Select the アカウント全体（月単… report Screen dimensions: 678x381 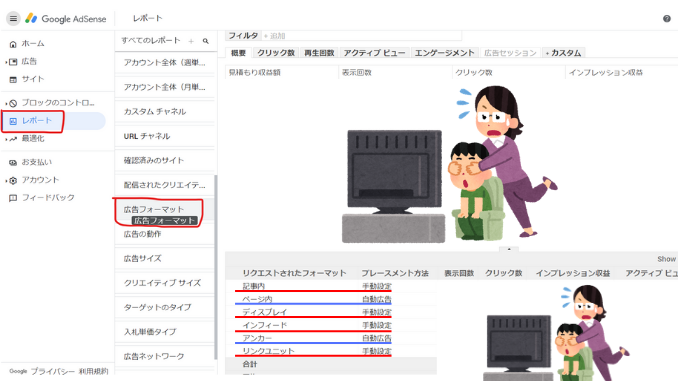pyautogui.click(x=165, y=87)
